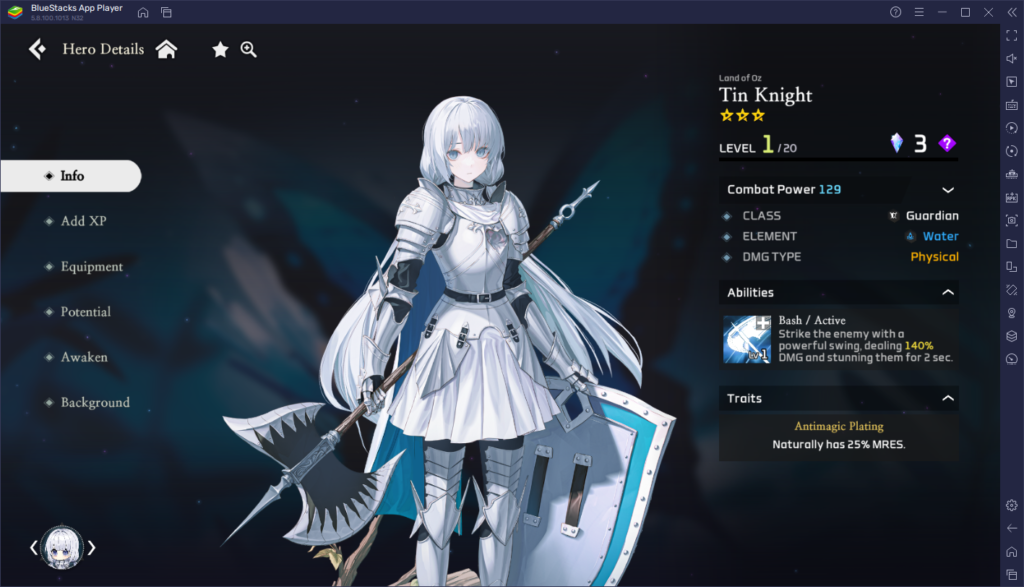Click the back arrow beside Hero Details
This screenshot has height=587, width=1024.
(37, 49)
